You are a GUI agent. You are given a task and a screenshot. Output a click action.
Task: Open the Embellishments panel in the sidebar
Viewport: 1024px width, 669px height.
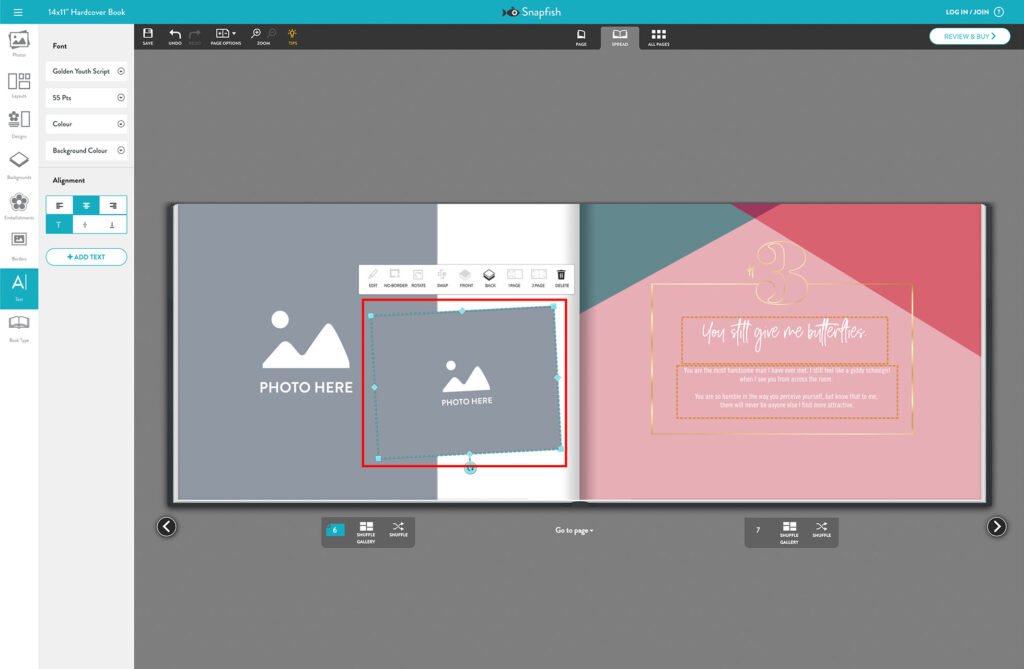click(x=18, y=206)
